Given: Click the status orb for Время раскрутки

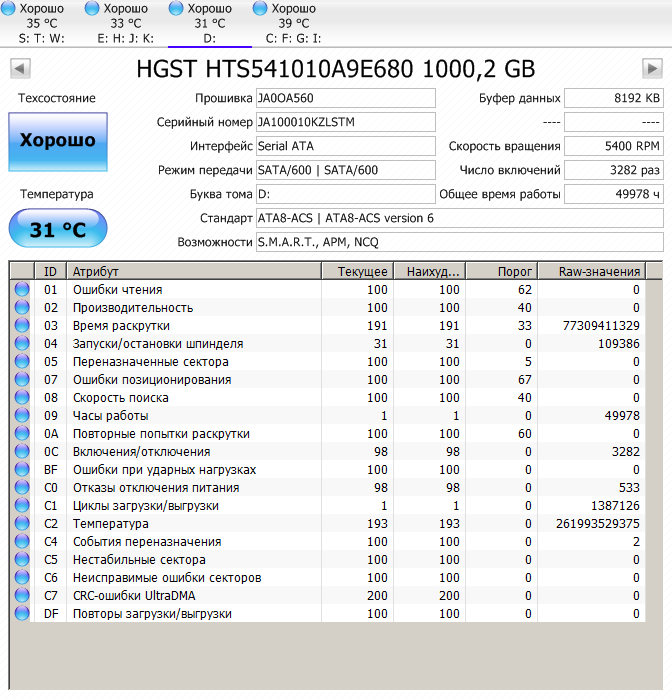Looking at the screenshot, I should point(22,326).
